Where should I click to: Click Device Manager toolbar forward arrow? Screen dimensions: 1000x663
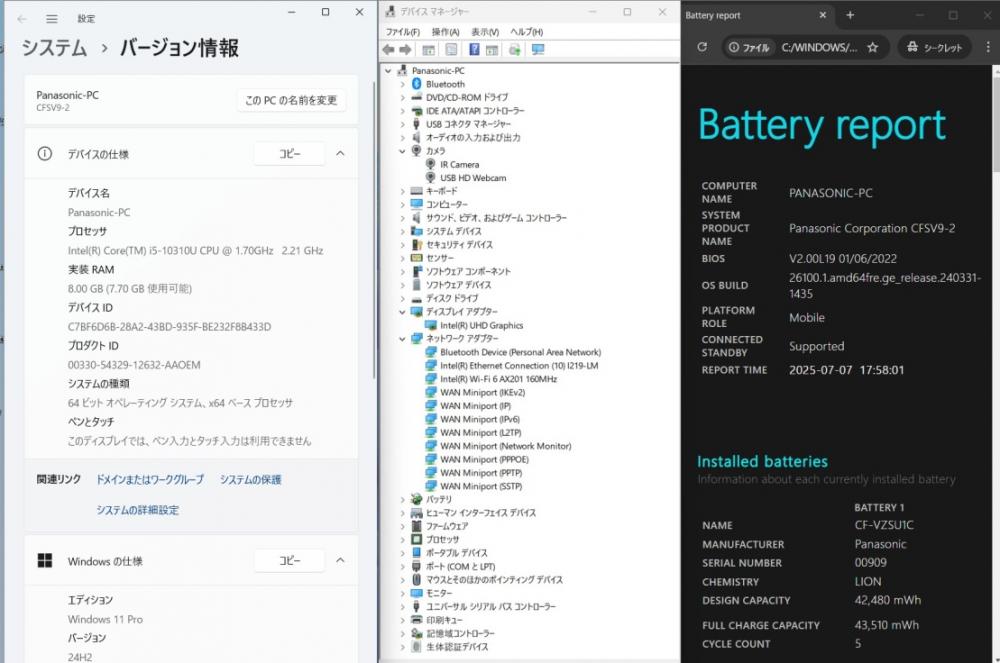[405, 50]
